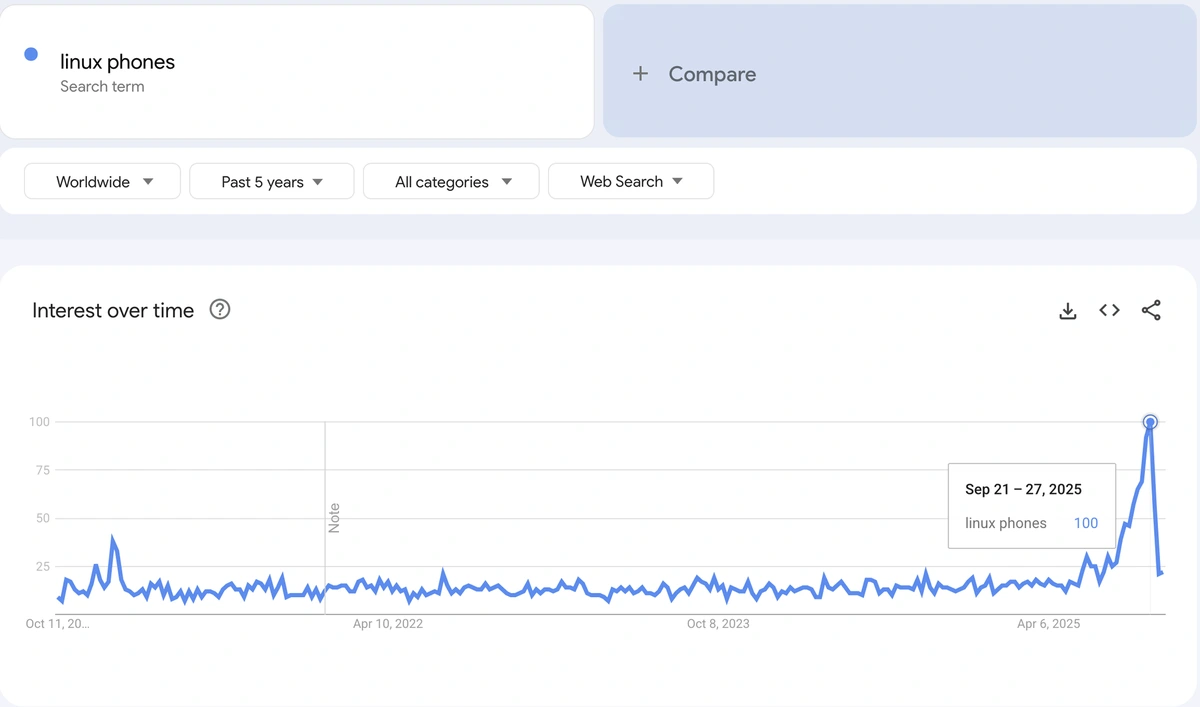This screenshot has width=1200, height=707.
Task: Open the Past 5 years time range dropdown
Action: 271,181
